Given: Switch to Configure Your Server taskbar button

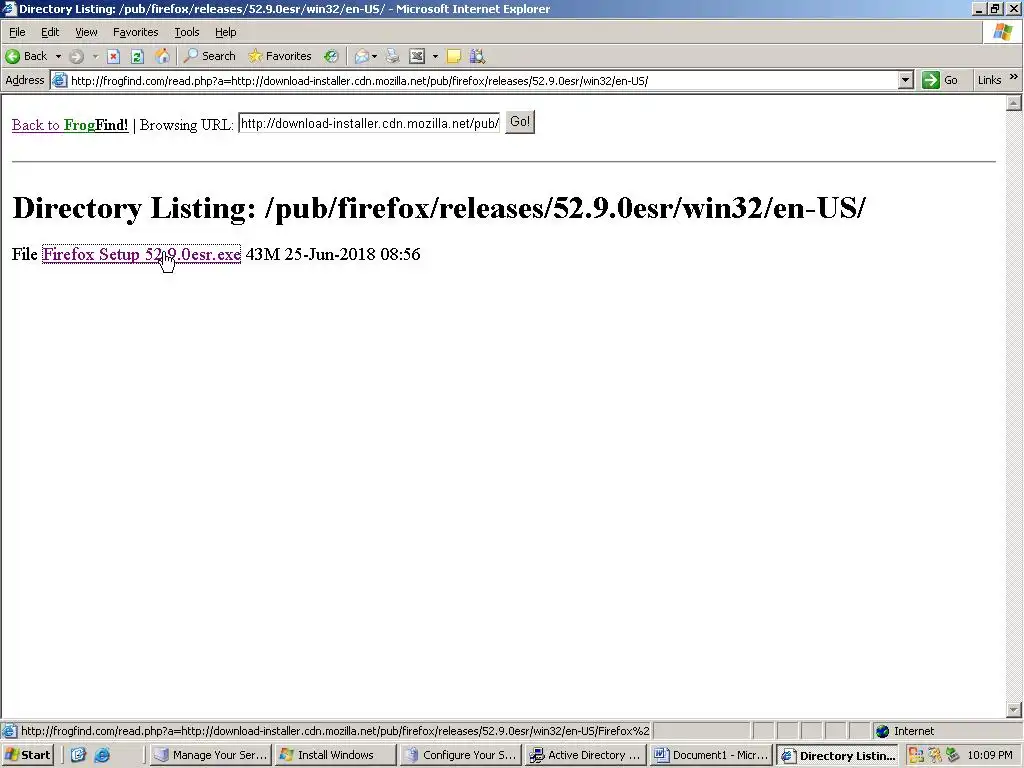Looking at the screenshot, I should point(460,755).
